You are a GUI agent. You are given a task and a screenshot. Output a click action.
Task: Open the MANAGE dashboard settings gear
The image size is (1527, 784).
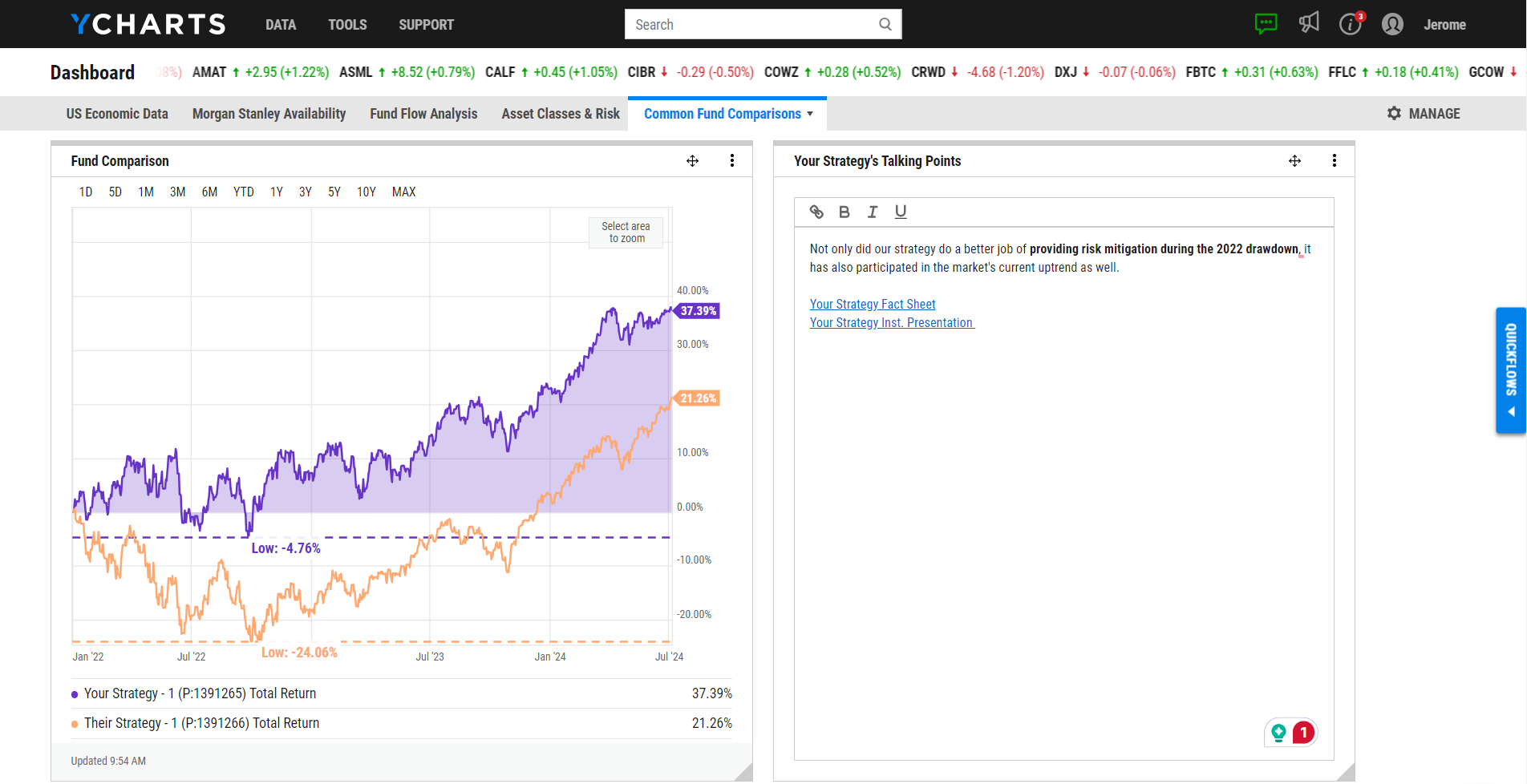click(1395, 113)
